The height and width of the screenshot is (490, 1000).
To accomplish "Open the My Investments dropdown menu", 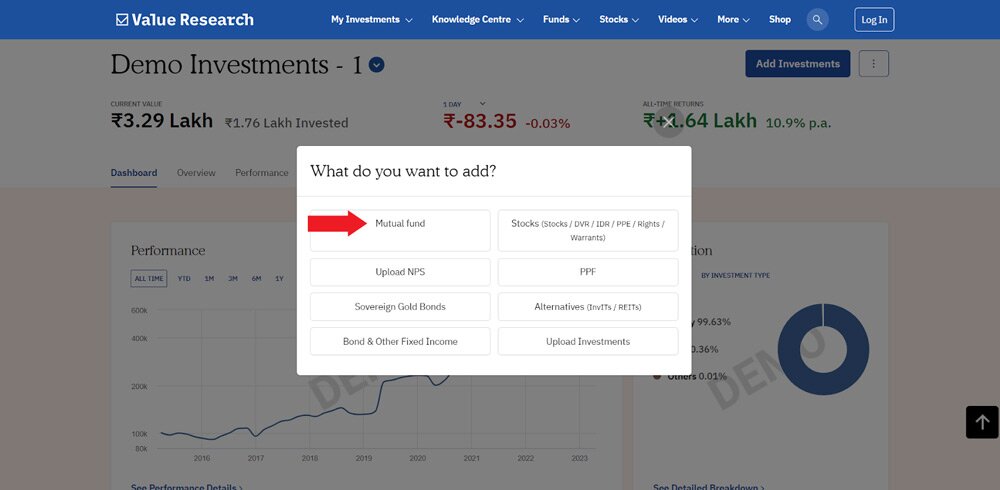I will (371, 19).
